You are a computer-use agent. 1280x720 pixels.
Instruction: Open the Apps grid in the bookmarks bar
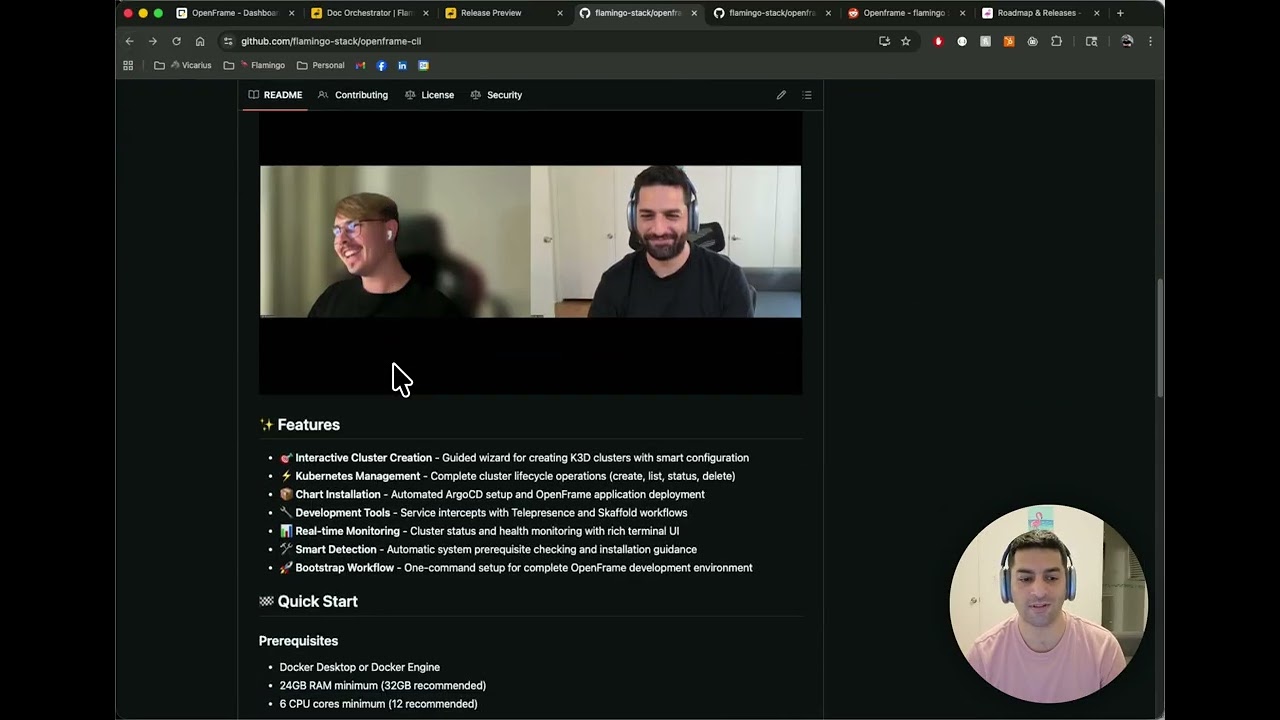tap(128, 65)
